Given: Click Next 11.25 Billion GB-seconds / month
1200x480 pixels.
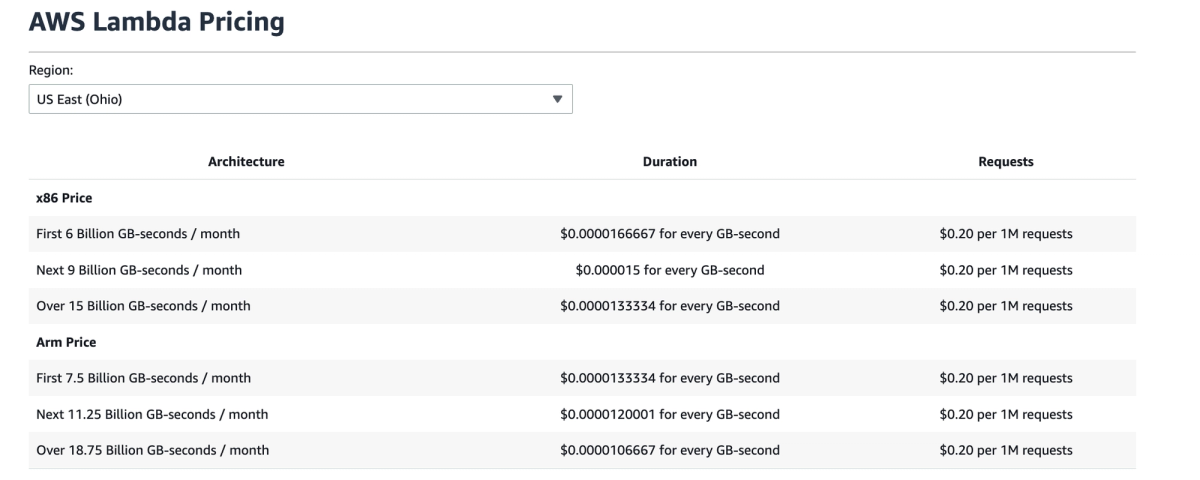Looking at the screenshot, I should coord(152,414).
